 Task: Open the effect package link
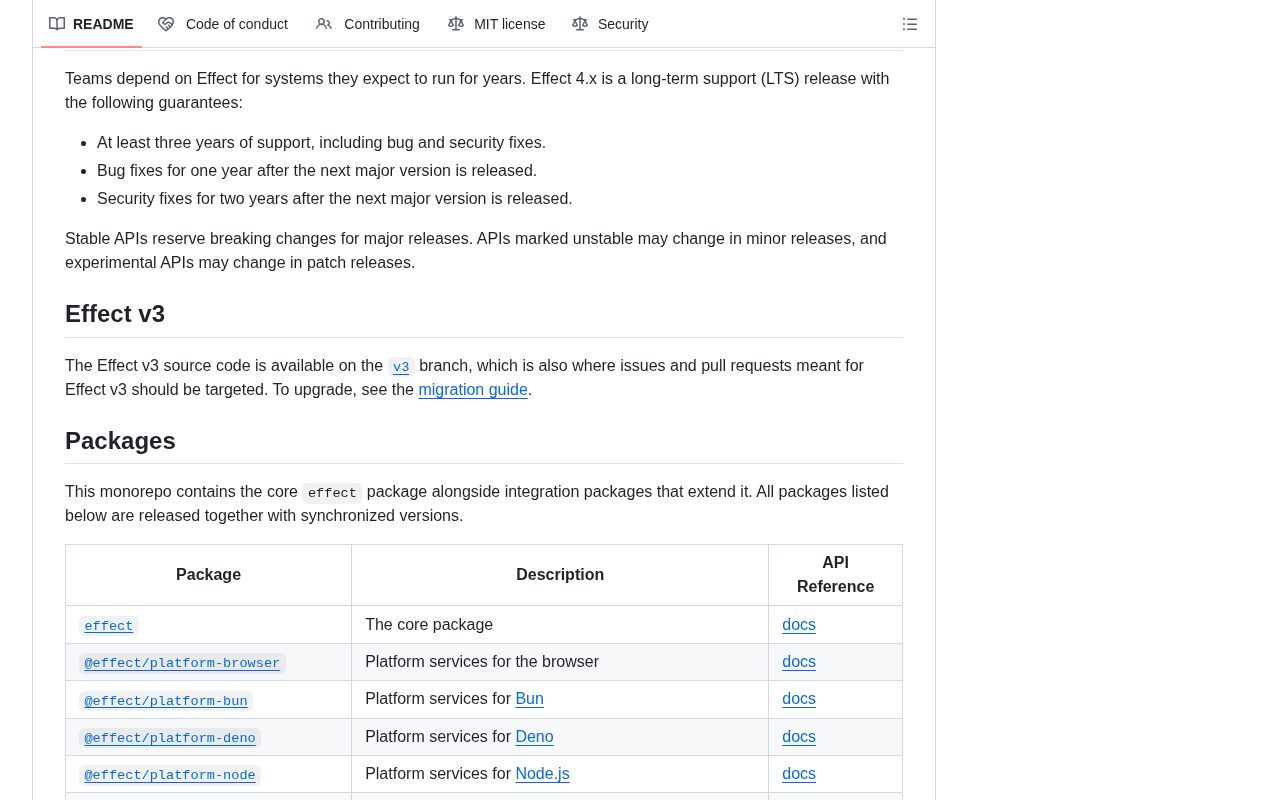(x=109, y=626)
